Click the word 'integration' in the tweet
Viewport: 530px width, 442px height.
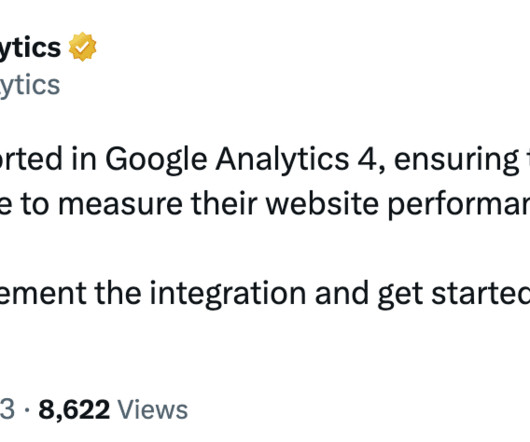[228, 294]
